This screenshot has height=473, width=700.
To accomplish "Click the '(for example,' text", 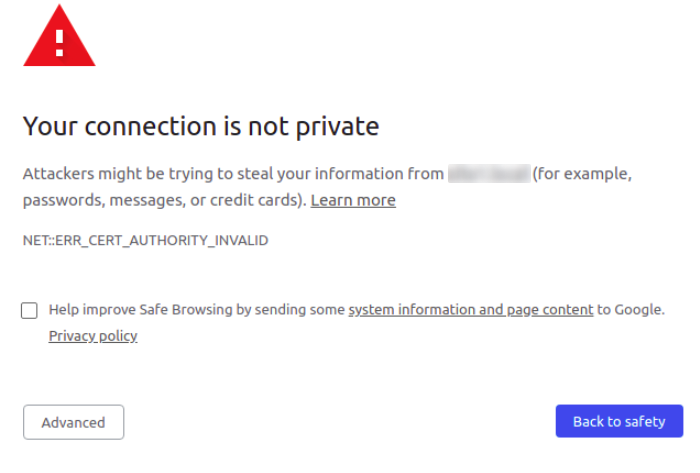I will pos(582,174).
